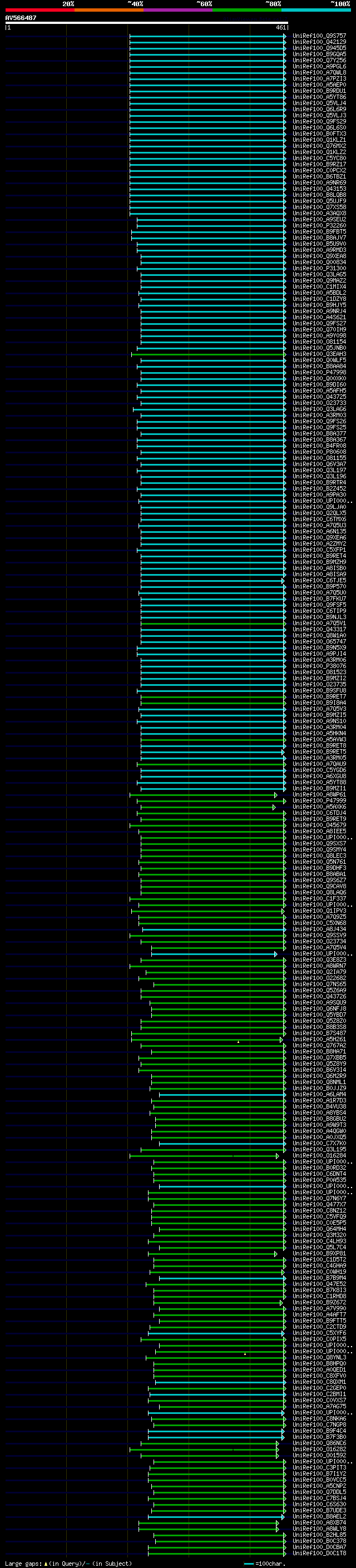The width and height of the screenshot is (356, 1568).
Task: Select hit UniRef100_Q3LAG5
Action: 319,274
